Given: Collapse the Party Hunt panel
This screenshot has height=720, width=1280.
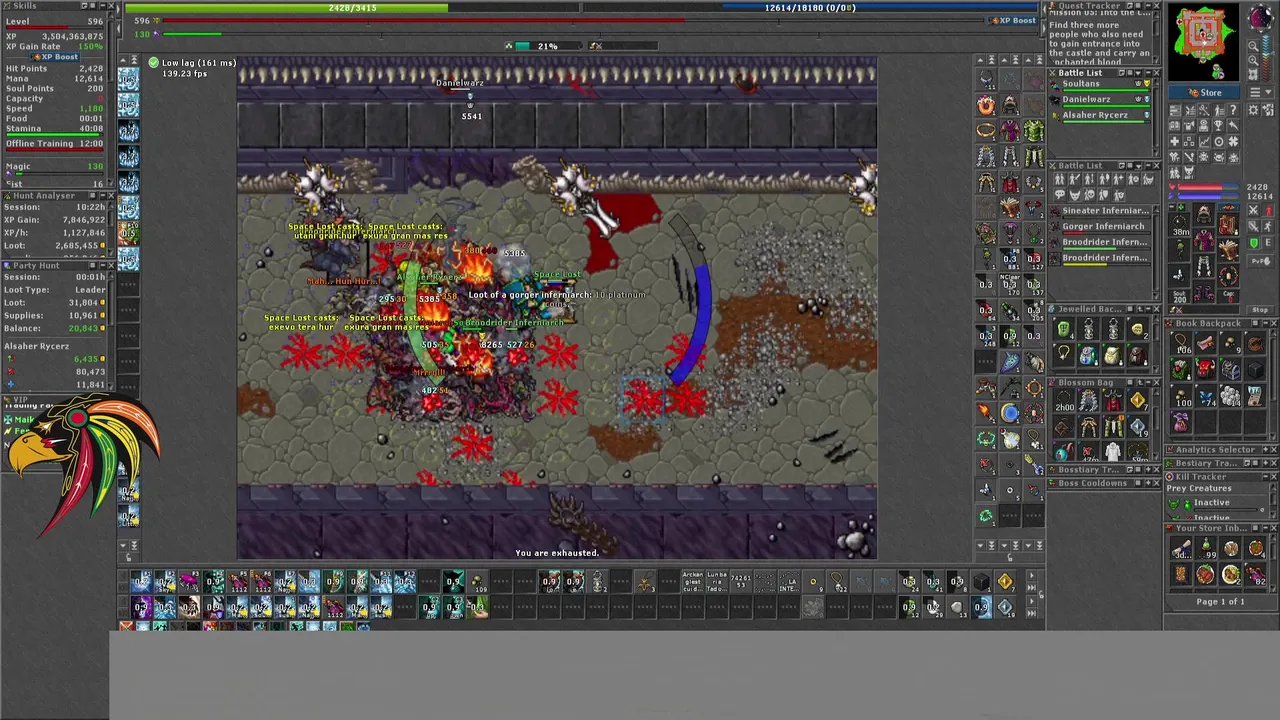Looking at the screenshot, I should [x=102, y=266].
